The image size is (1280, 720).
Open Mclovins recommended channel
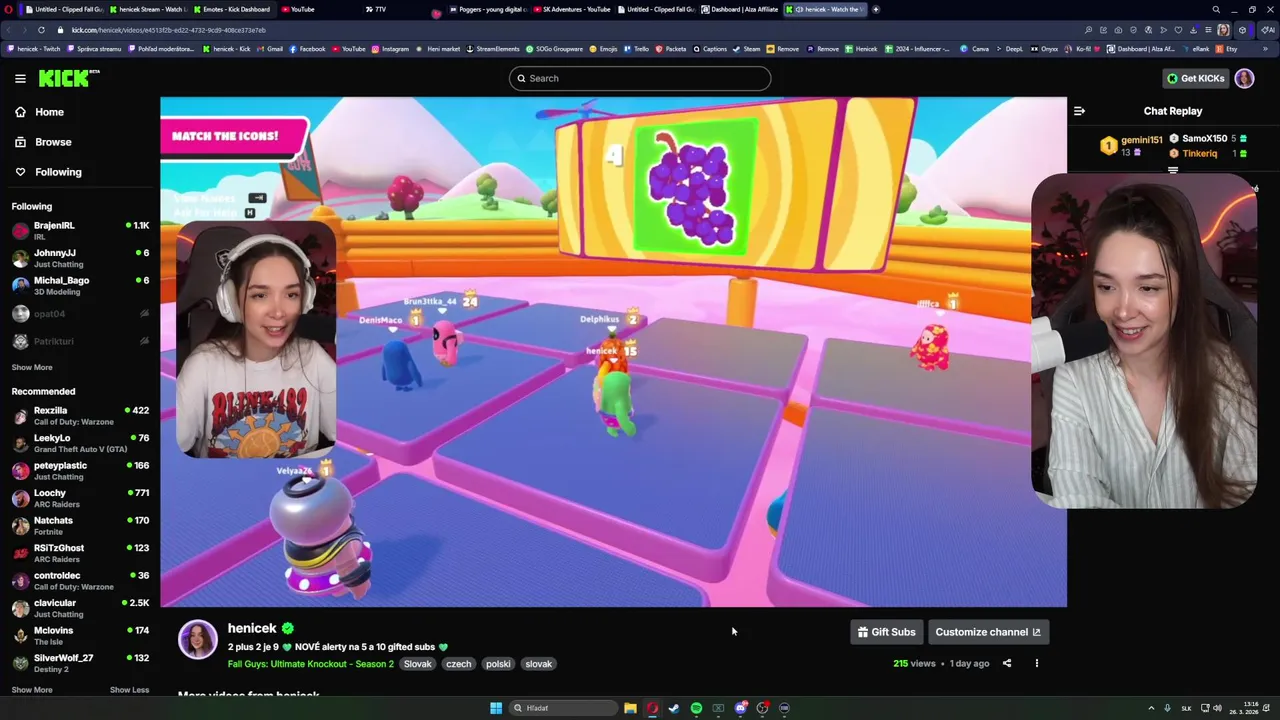(80, 635)
